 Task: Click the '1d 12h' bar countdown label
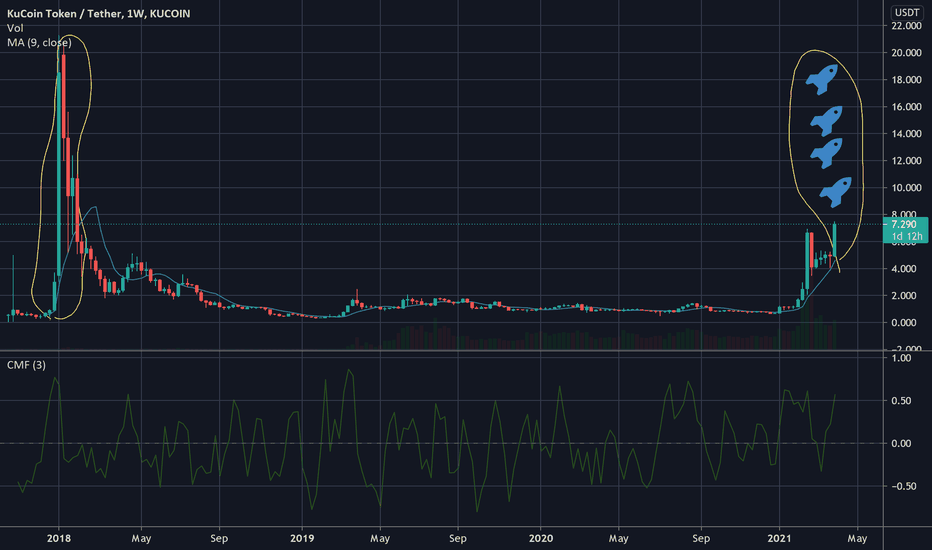click(x=906, y=236)
